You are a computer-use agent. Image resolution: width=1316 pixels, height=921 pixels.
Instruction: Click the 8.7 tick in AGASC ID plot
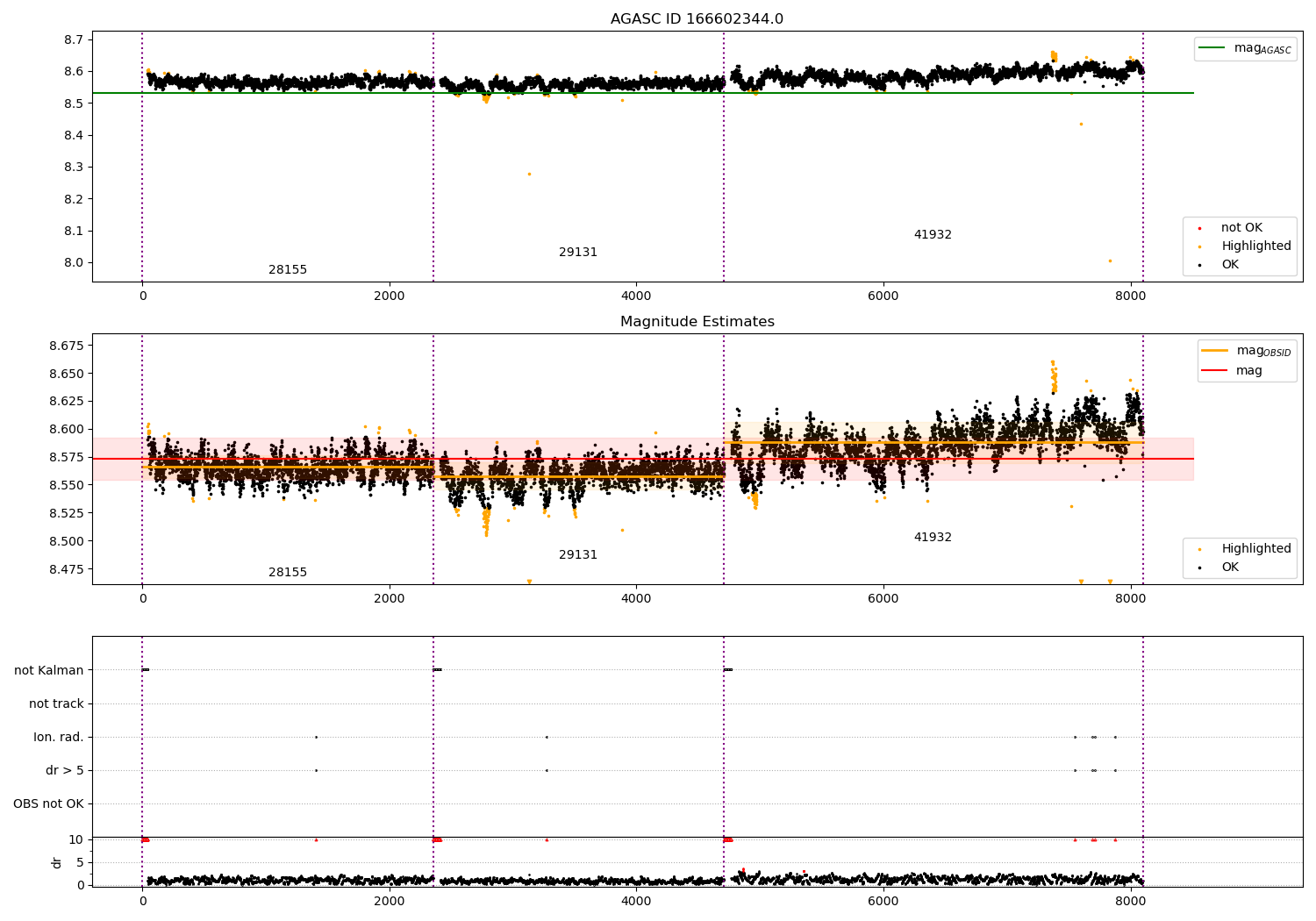[x=75, y=39]
